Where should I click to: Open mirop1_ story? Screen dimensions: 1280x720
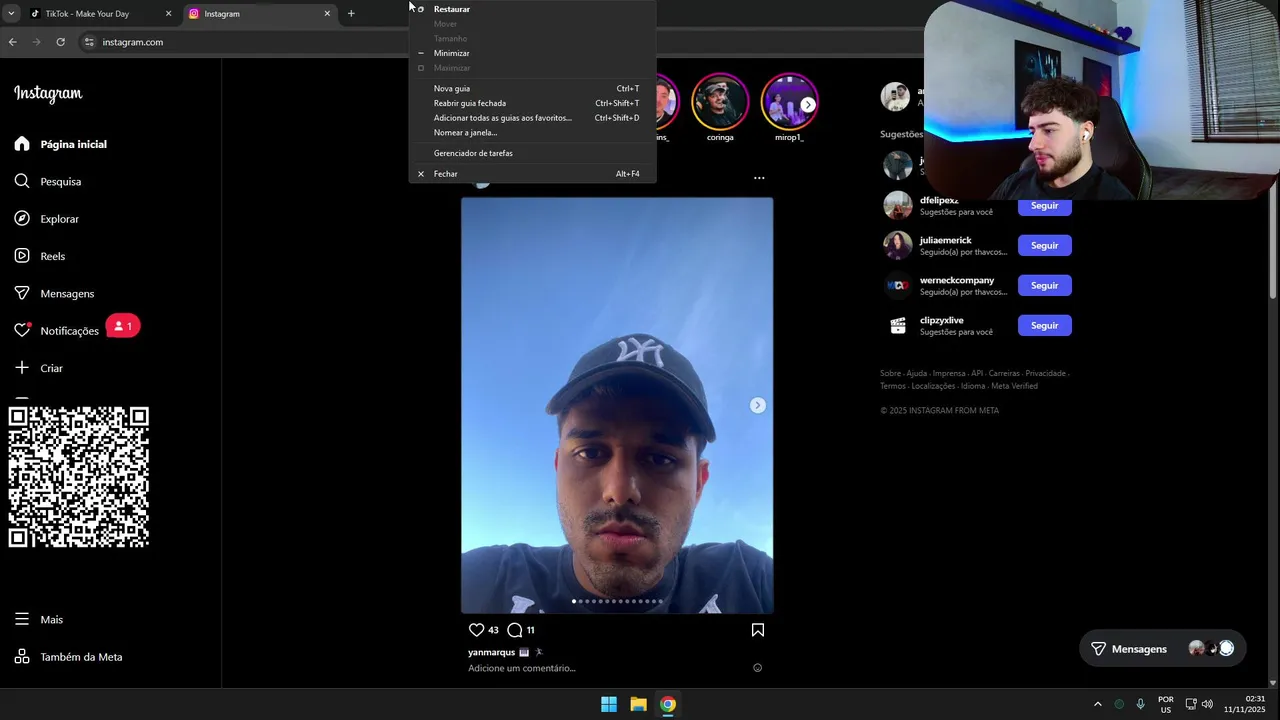point(789,102)
